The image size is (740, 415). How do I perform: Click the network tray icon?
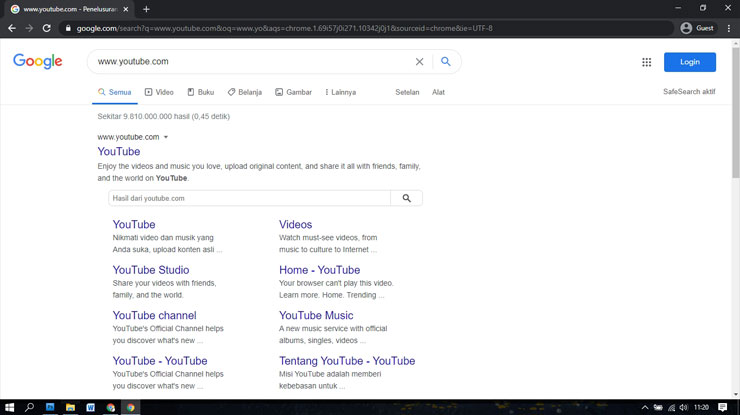671,407
